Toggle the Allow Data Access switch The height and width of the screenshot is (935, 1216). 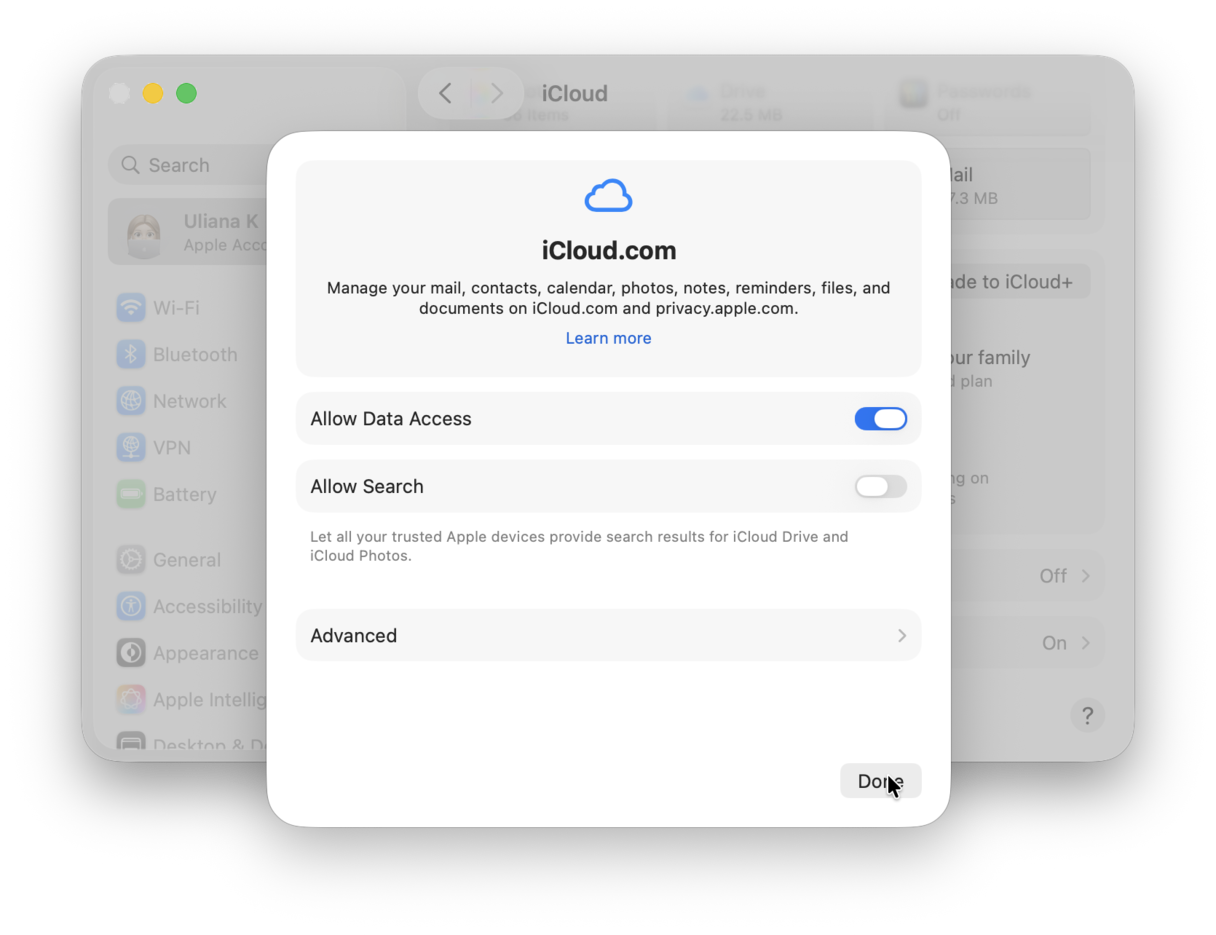(x=880, y=419)
